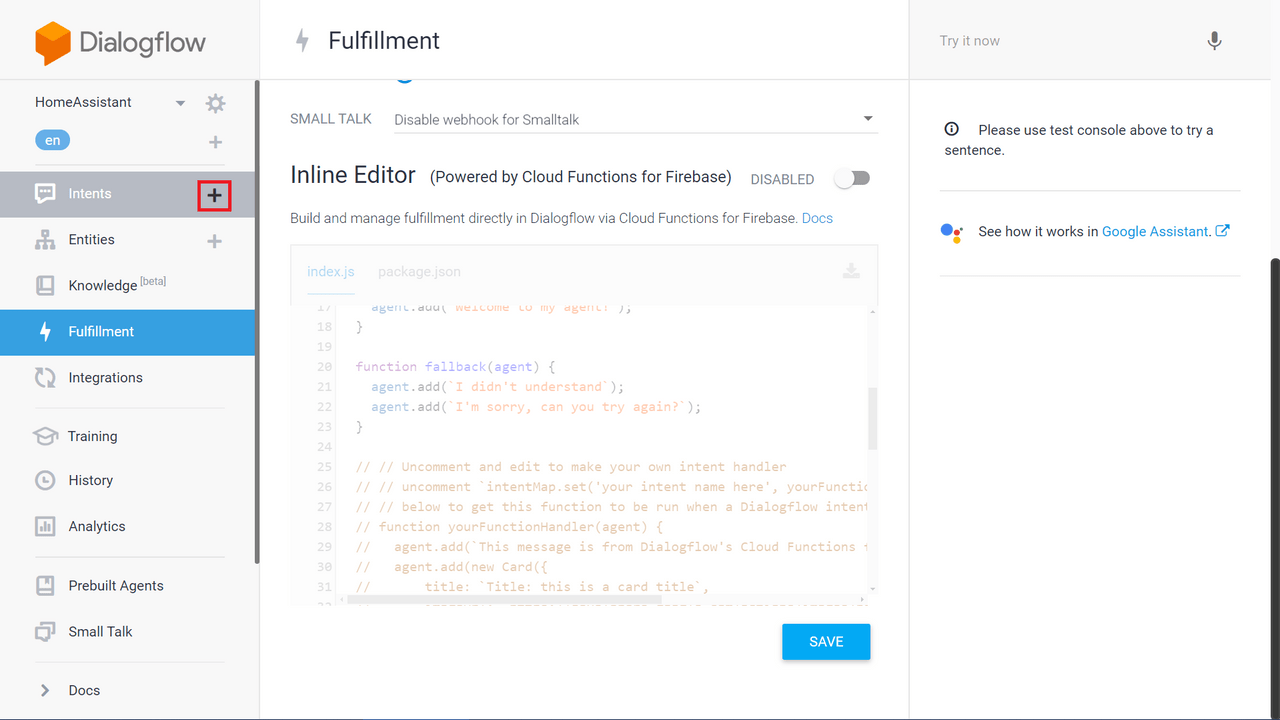Click the code editor vertical scrollbar
Screen dimensions: 1280x720
point(872,418)
